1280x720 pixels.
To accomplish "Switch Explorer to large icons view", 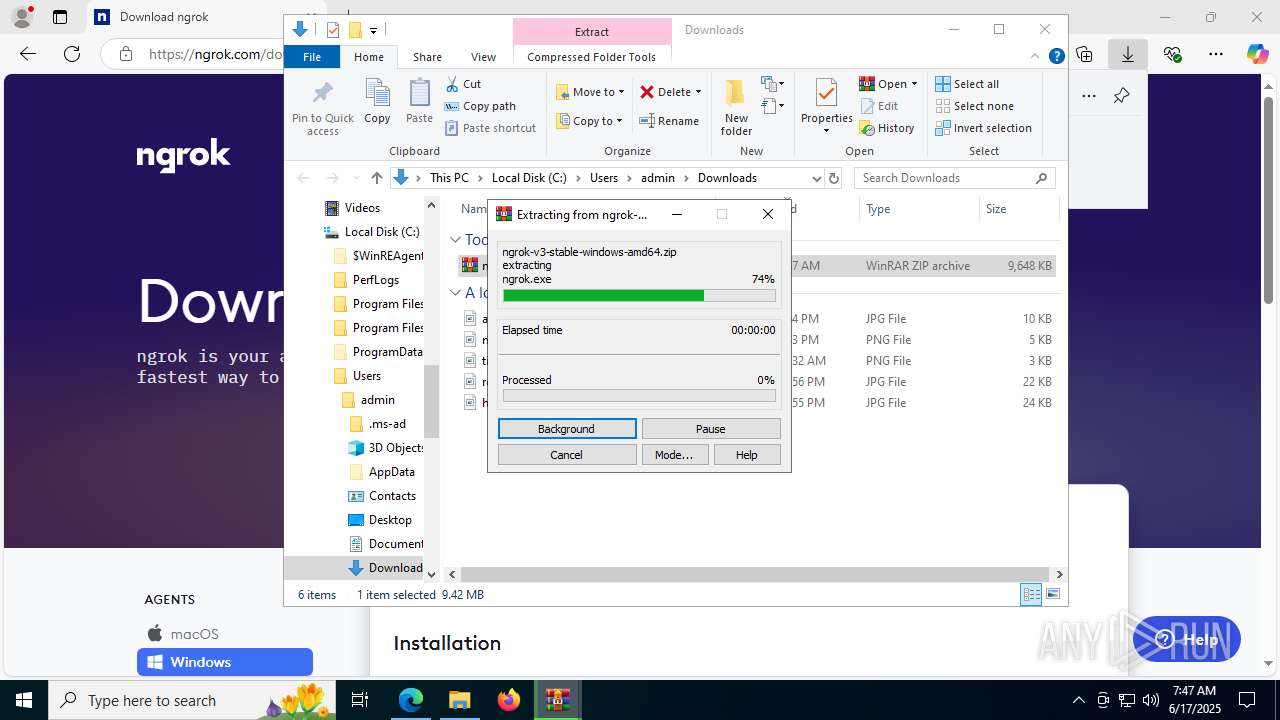I will click(1052, 594).
